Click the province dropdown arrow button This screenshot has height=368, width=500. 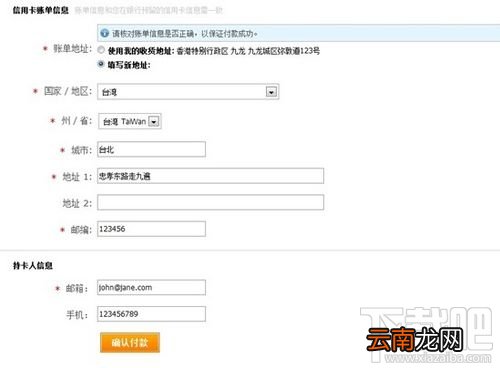click(x=153, y=122)
